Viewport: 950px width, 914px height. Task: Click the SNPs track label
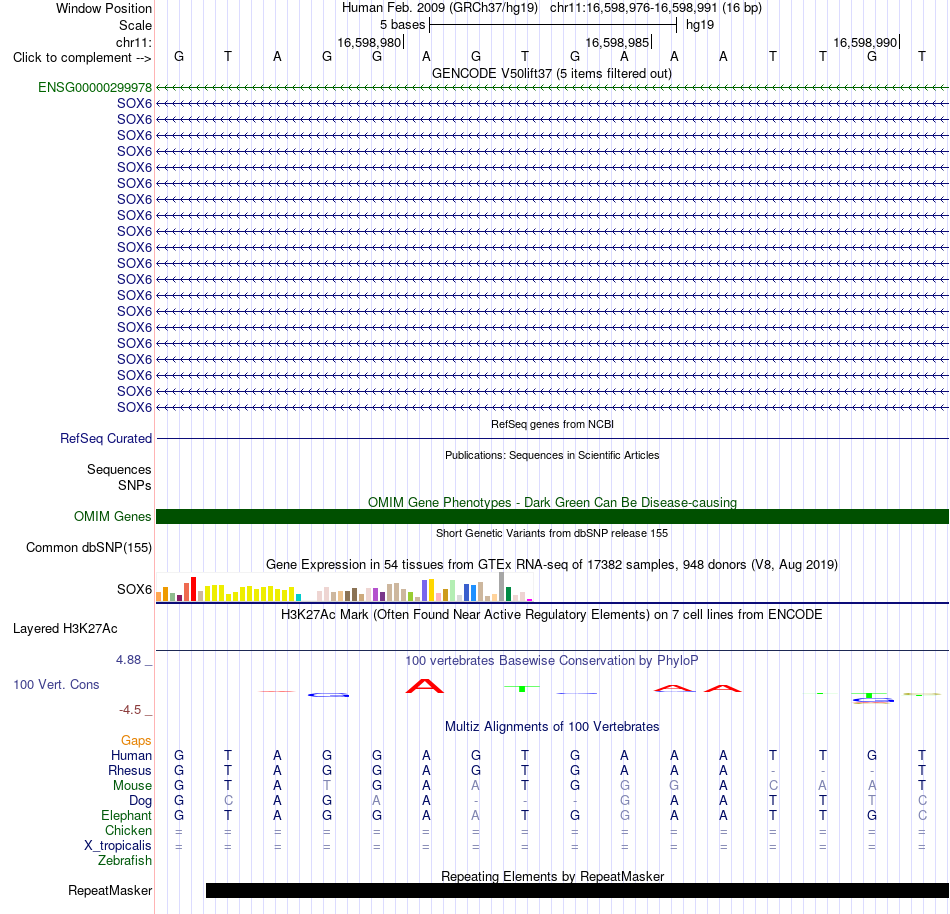tap(135, 486)
